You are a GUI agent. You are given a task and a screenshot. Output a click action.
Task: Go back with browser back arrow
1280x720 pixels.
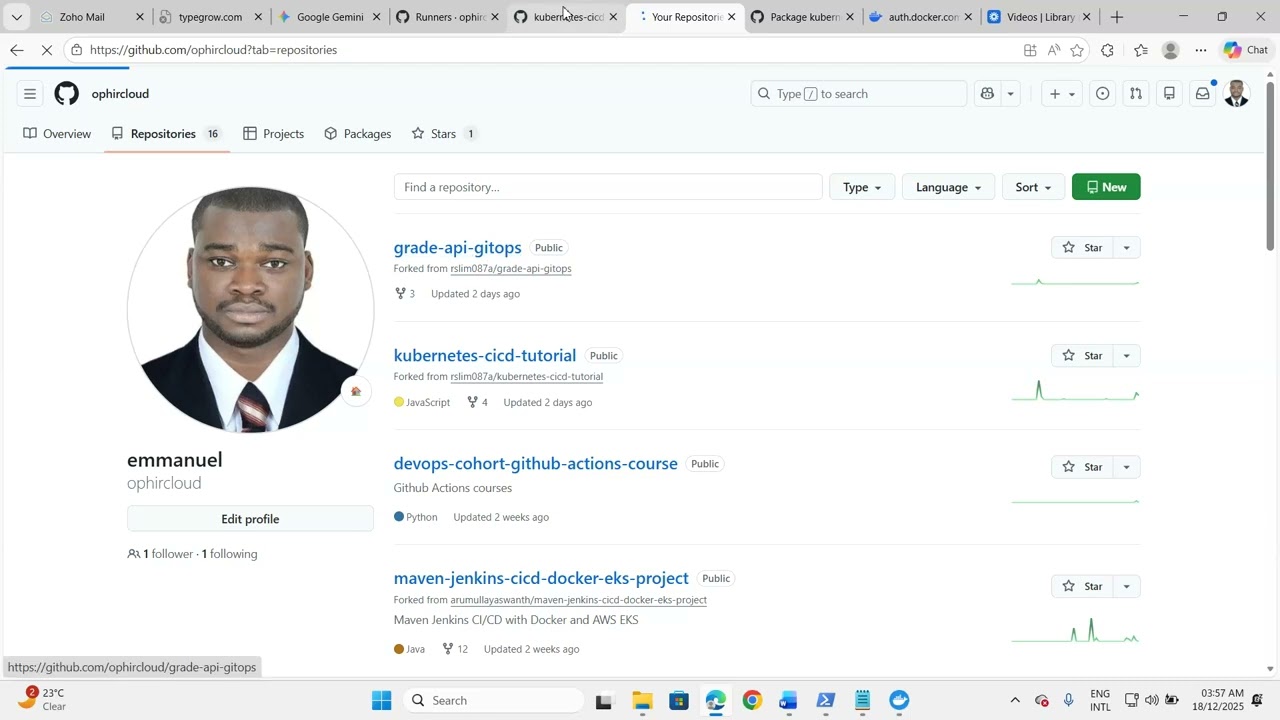point(16,50)
